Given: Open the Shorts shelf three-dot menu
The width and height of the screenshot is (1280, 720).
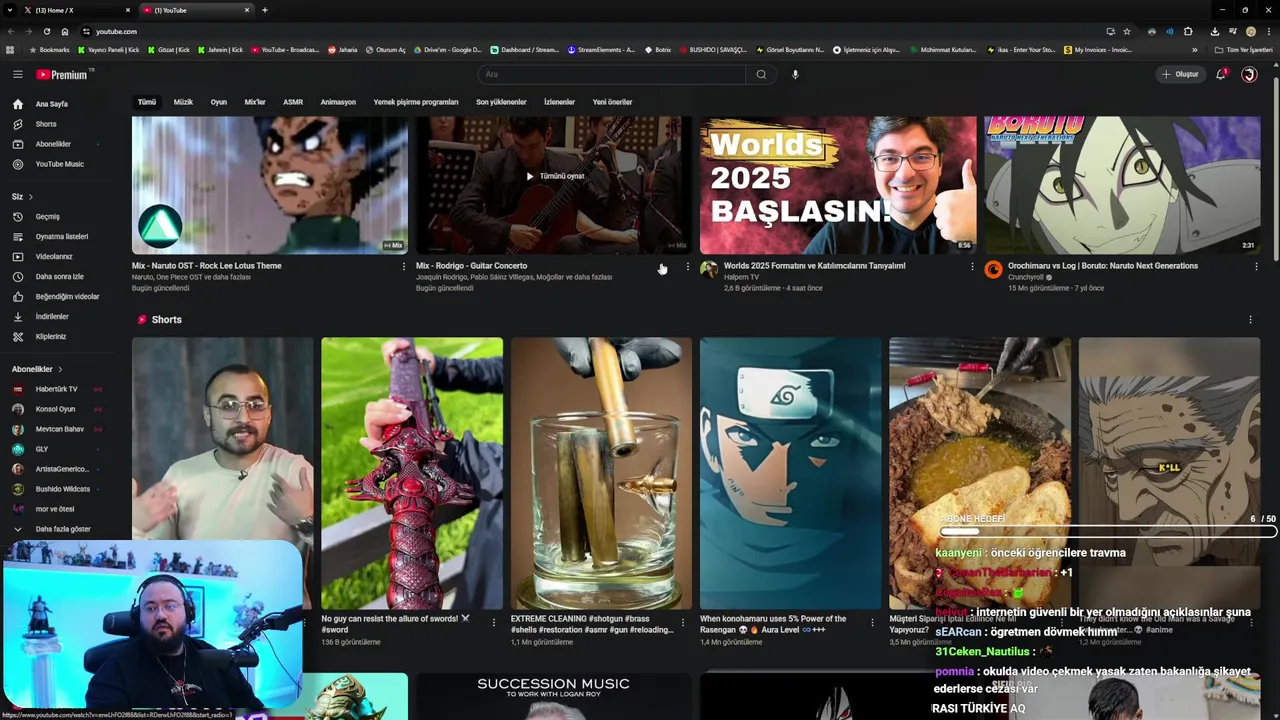Looking at the screenshot, I should click(x=1250, y=320).
